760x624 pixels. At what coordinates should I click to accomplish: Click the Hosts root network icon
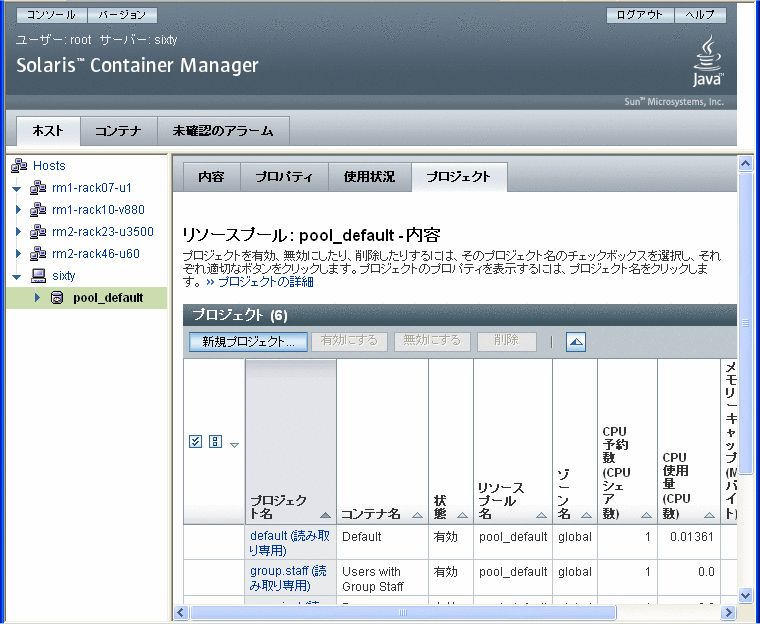pos(19,166)
